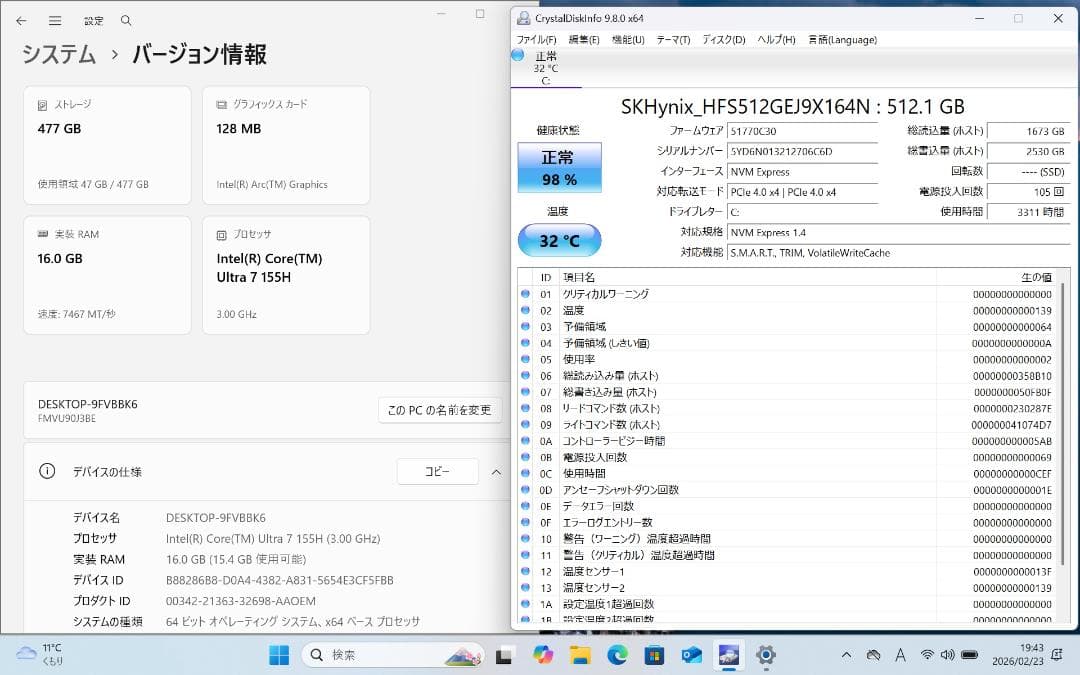Select the 0A コントローラービジー時間 row
1080x675 pixels.
tap(787, 441)
